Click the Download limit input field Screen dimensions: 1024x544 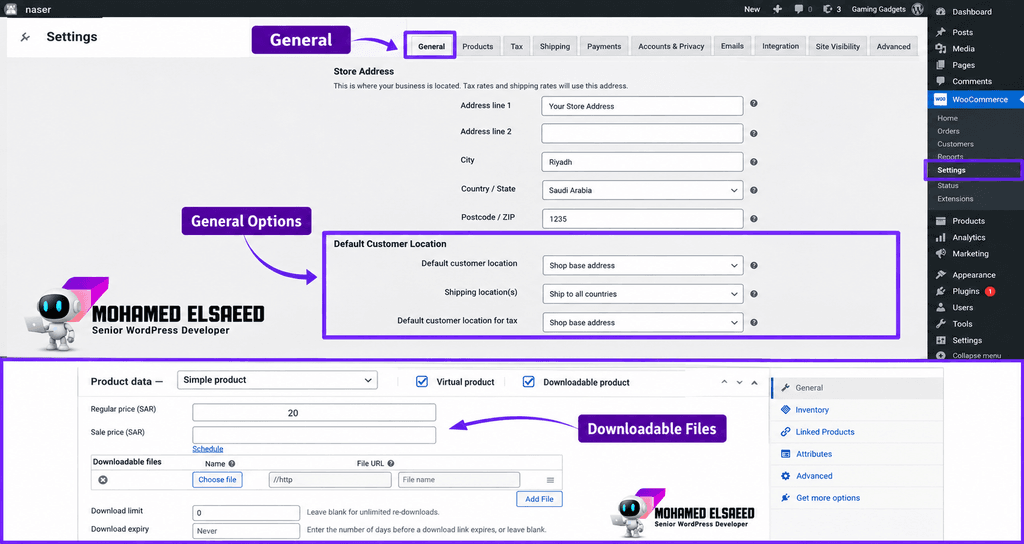[246, 513]
